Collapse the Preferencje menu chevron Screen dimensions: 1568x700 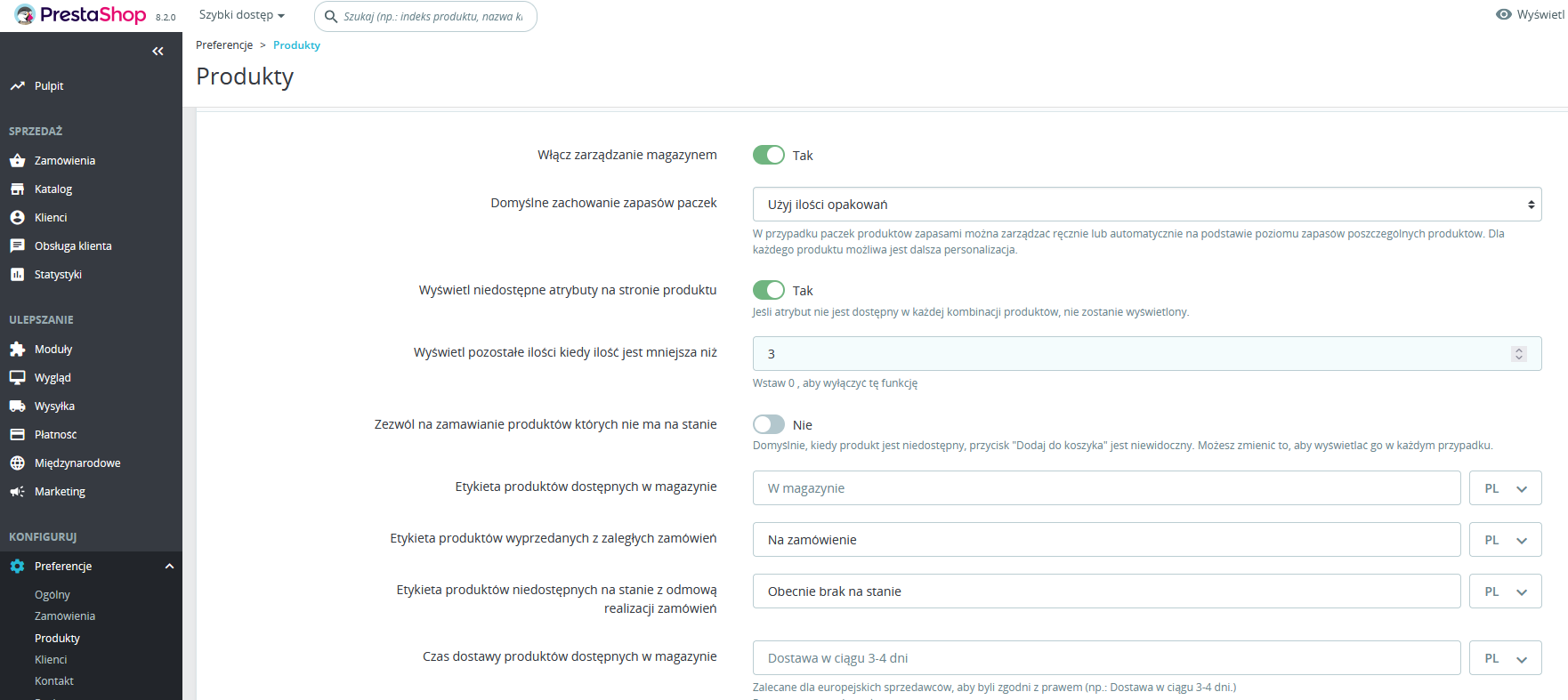[x=169, y=567]
